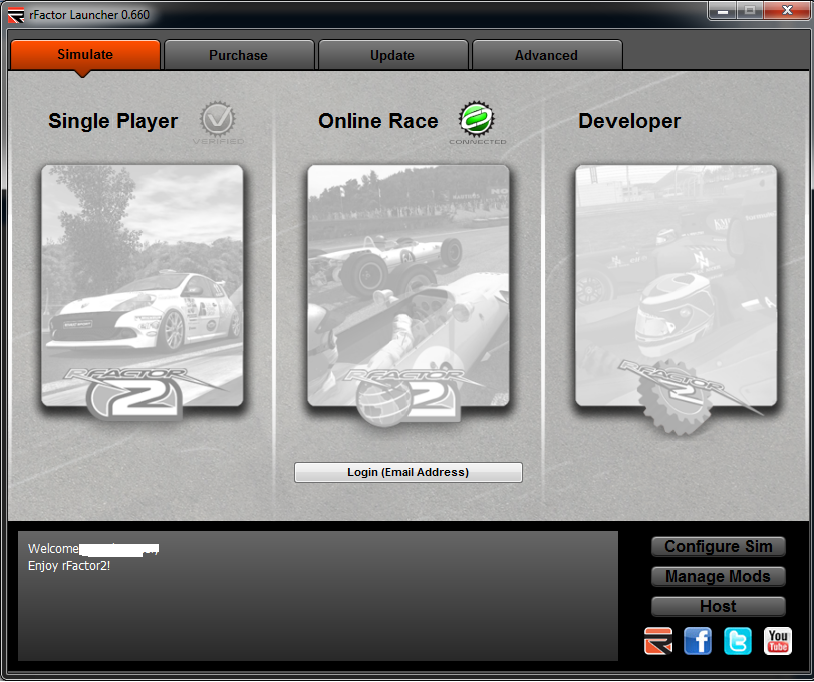The width and height of the screenshot is (814, 682).
Task: Open the YouTube icon link
Action: coord(778,641)
